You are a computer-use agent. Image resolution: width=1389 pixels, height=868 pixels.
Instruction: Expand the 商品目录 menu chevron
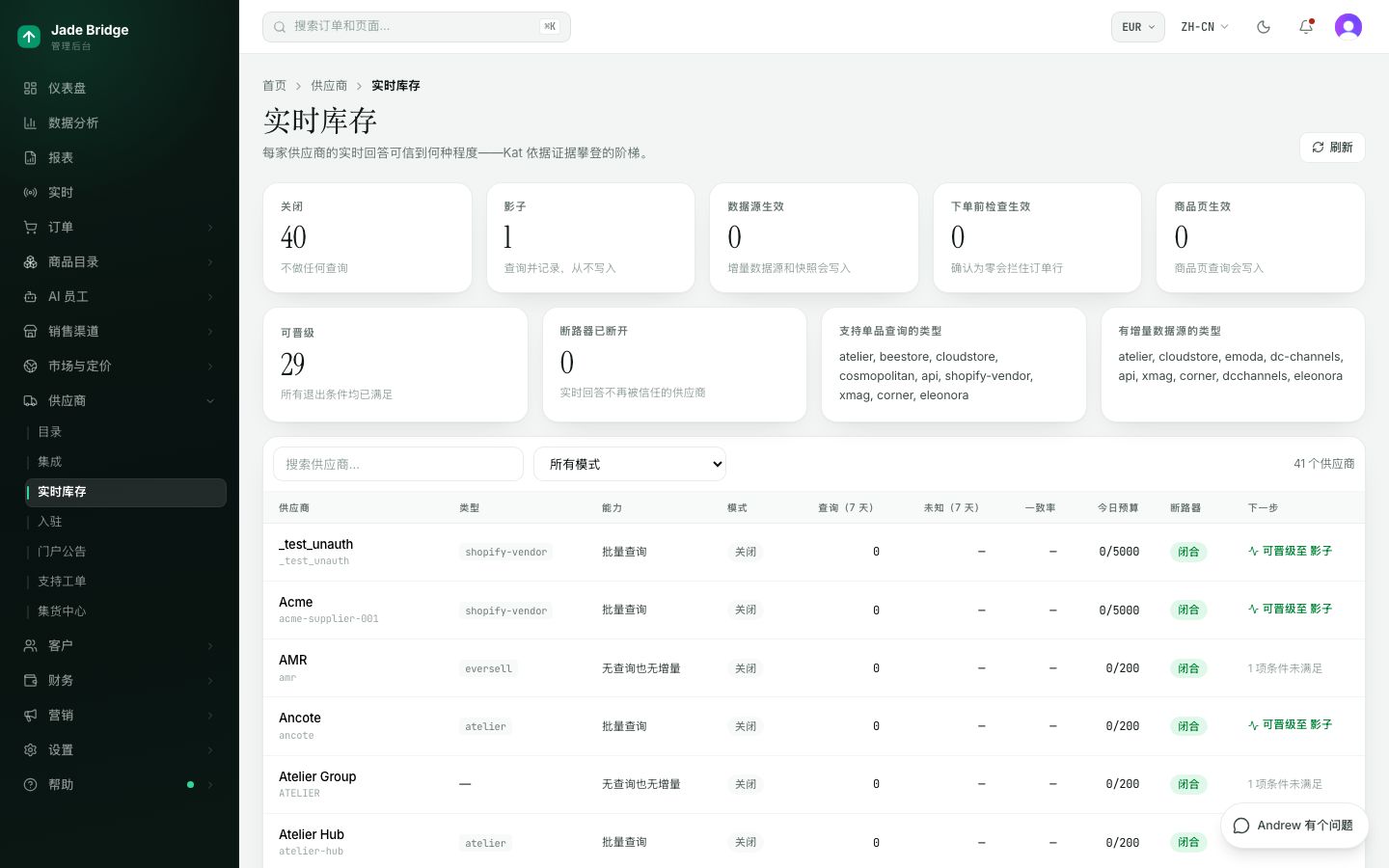tap(210, 262)
